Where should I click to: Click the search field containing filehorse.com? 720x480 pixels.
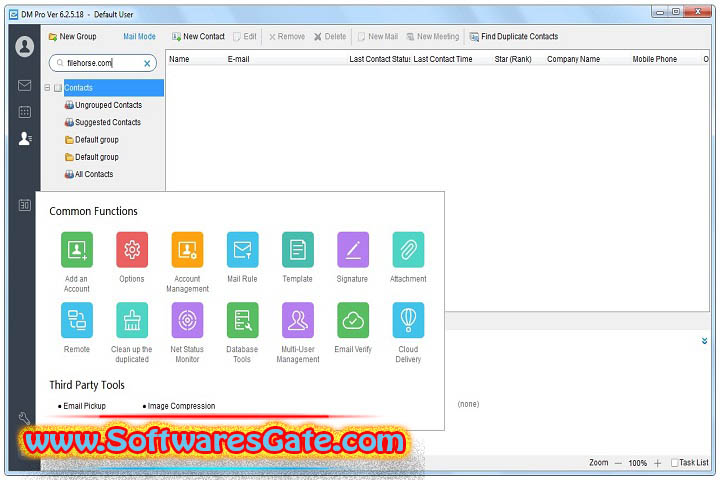[x=103, y=63]
